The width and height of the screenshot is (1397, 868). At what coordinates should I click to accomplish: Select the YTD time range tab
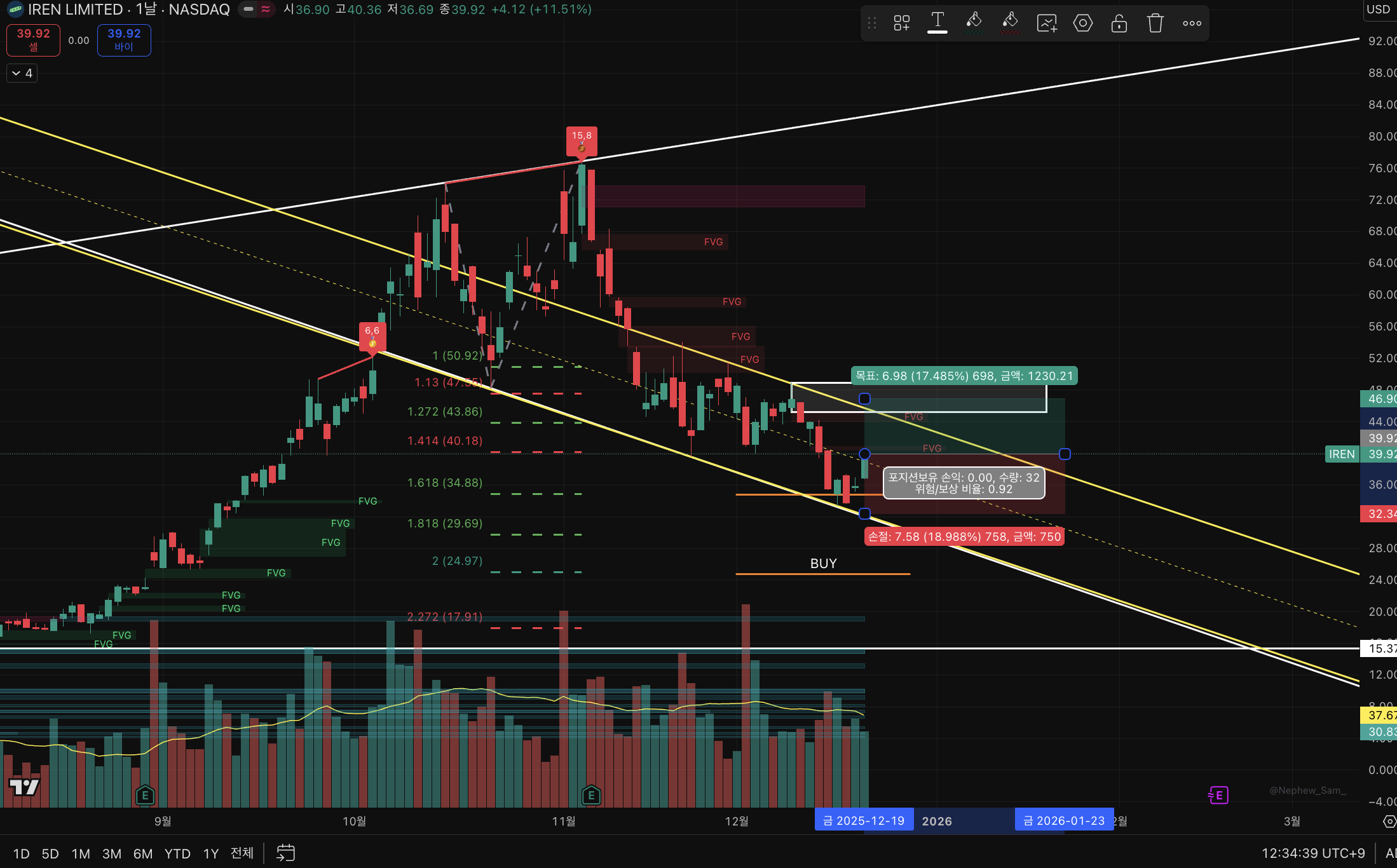[177, 853]
